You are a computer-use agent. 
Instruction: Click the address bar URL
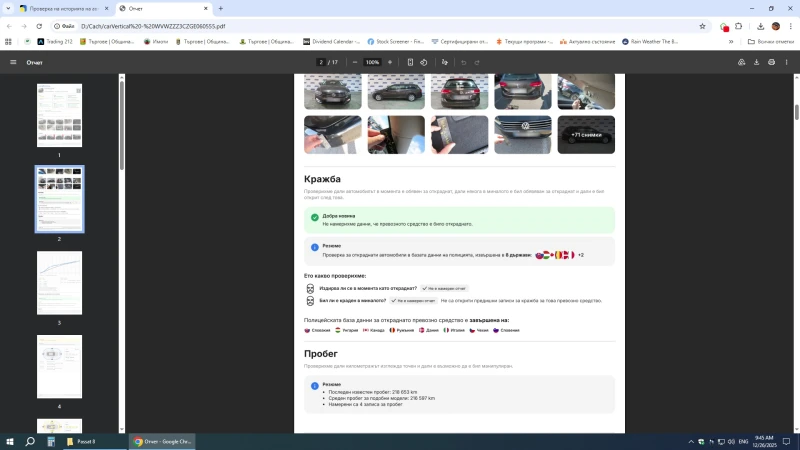click(153, 26)
